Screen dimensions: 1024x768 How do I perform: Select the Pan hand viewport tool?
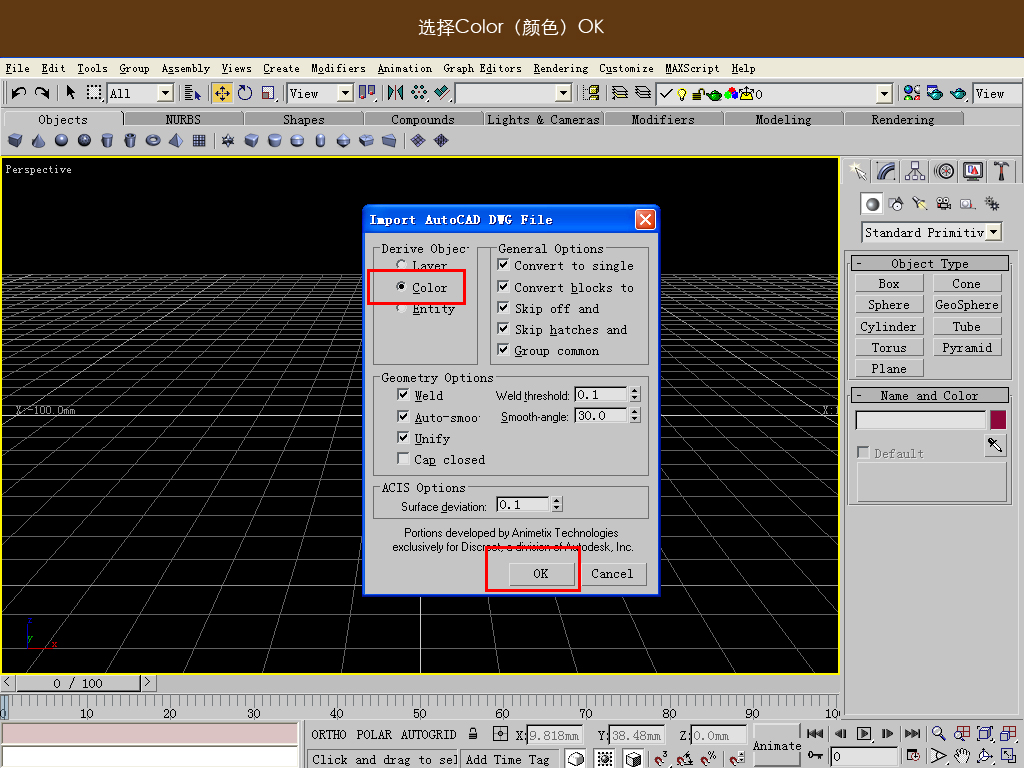tap(961, 756)
